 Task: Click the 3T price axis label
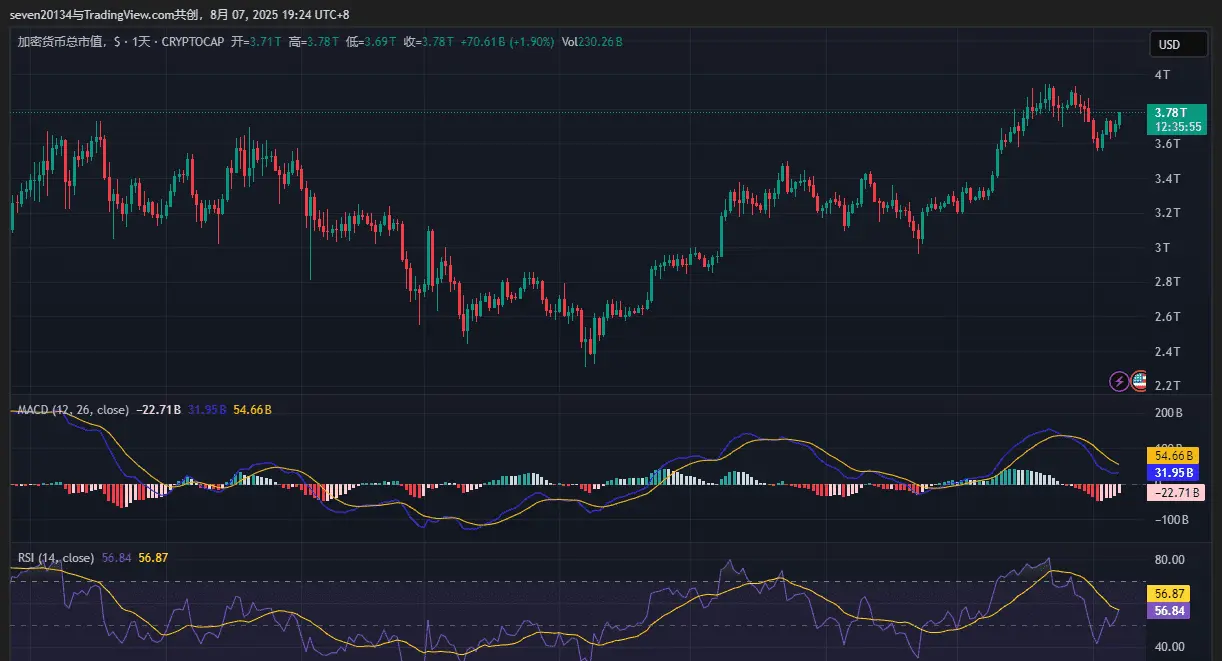[1162, 248]
